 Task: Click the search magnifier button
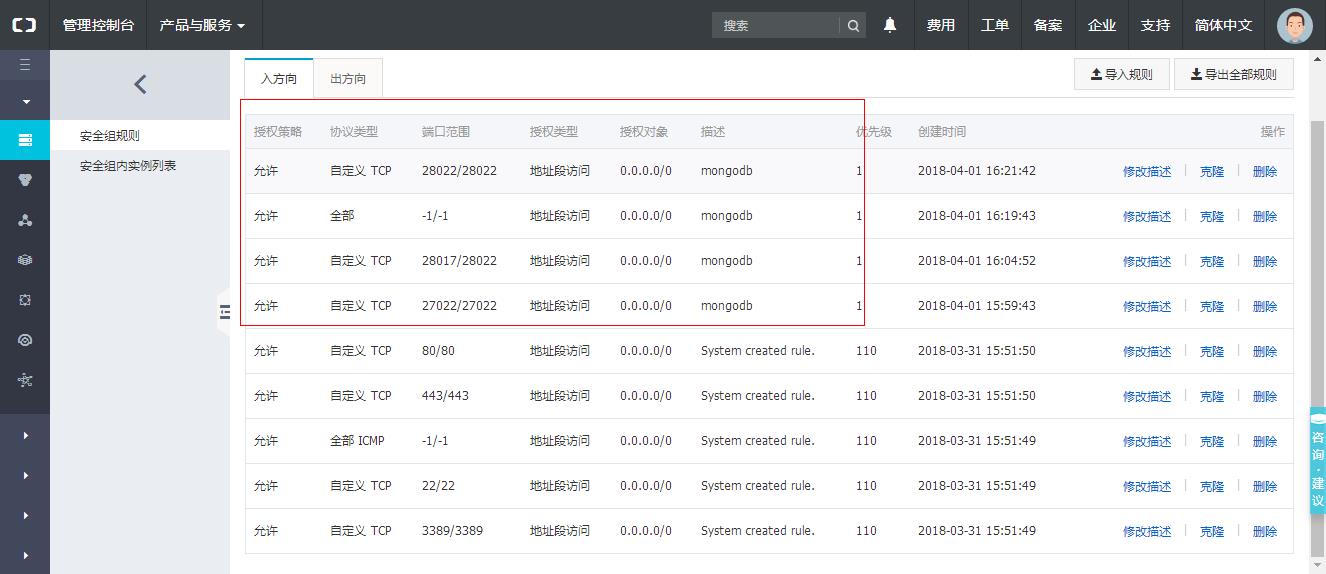(853, 26)
